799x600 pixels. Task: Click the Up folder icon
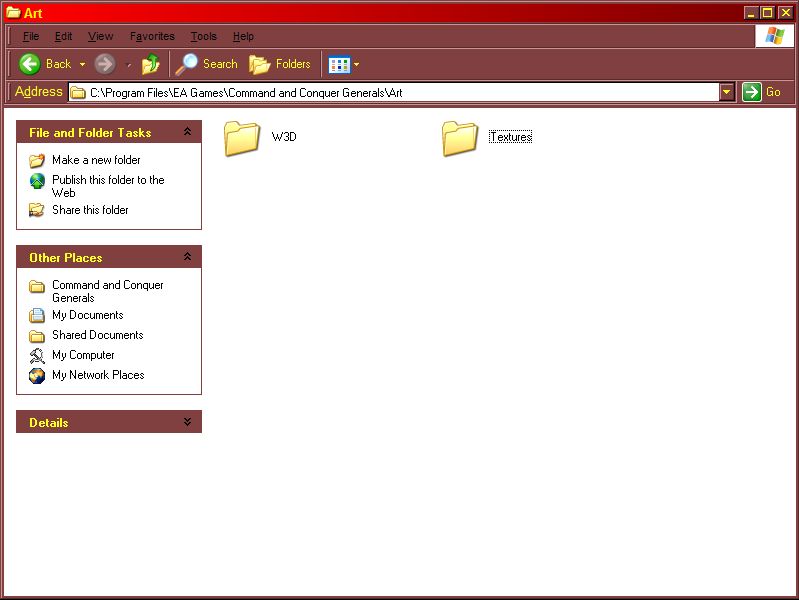point(150,65)
